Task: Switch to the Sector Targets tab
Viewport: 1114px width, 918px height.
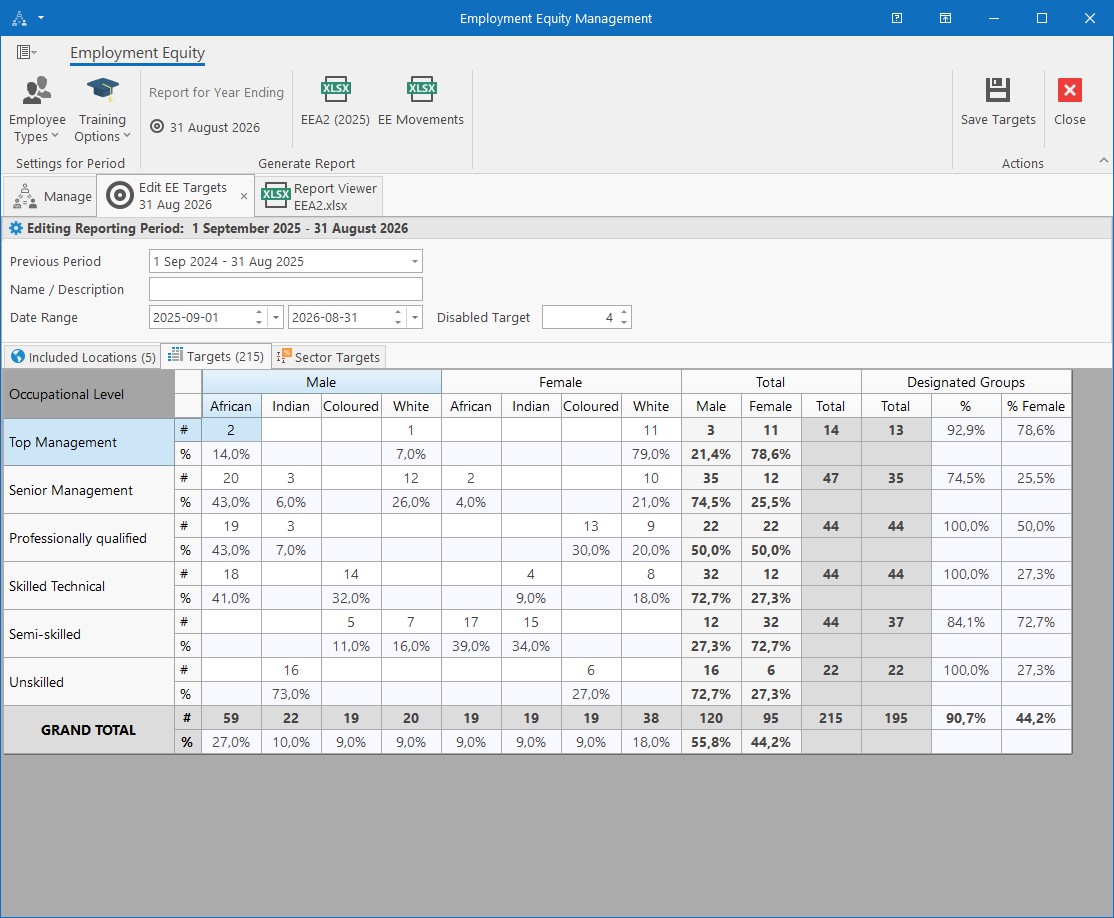Action: click(x=329, y=357)
